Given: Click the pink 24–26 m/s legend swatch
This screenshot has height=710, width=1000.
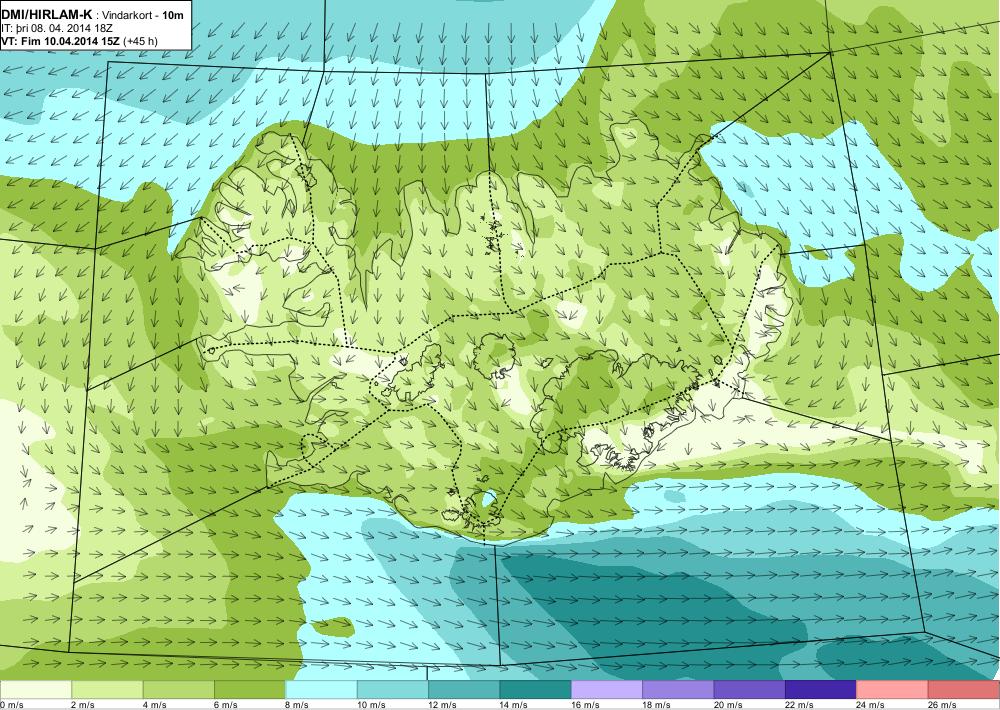Looking at the screenshot, I should point(893,690).
